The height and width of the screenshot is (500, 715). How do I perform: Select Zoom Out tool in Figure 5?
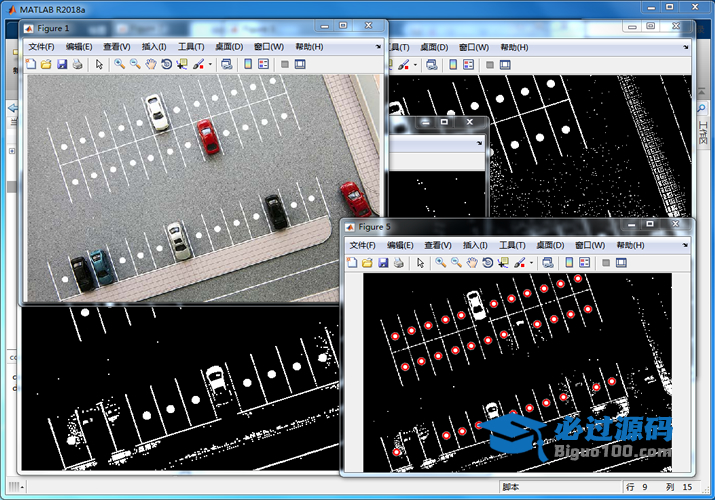coord(456,262)
